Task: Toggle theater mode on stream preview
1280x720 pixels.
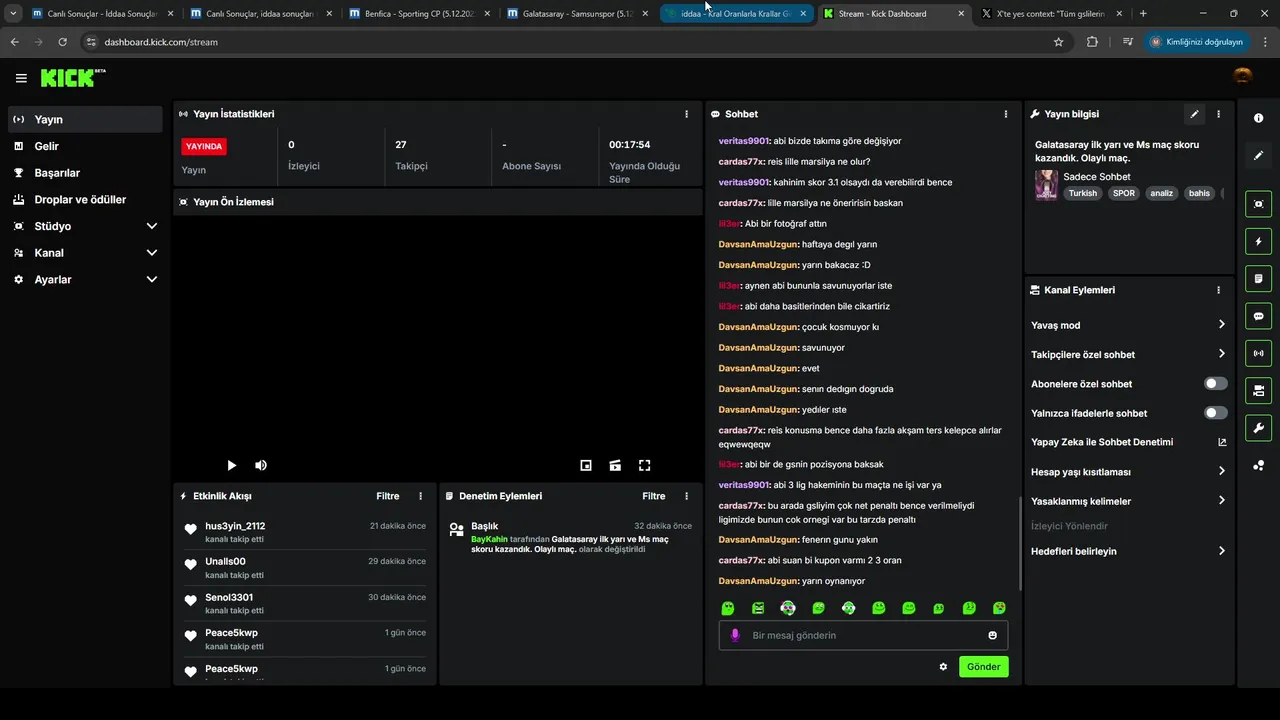Action: point(615,465)
